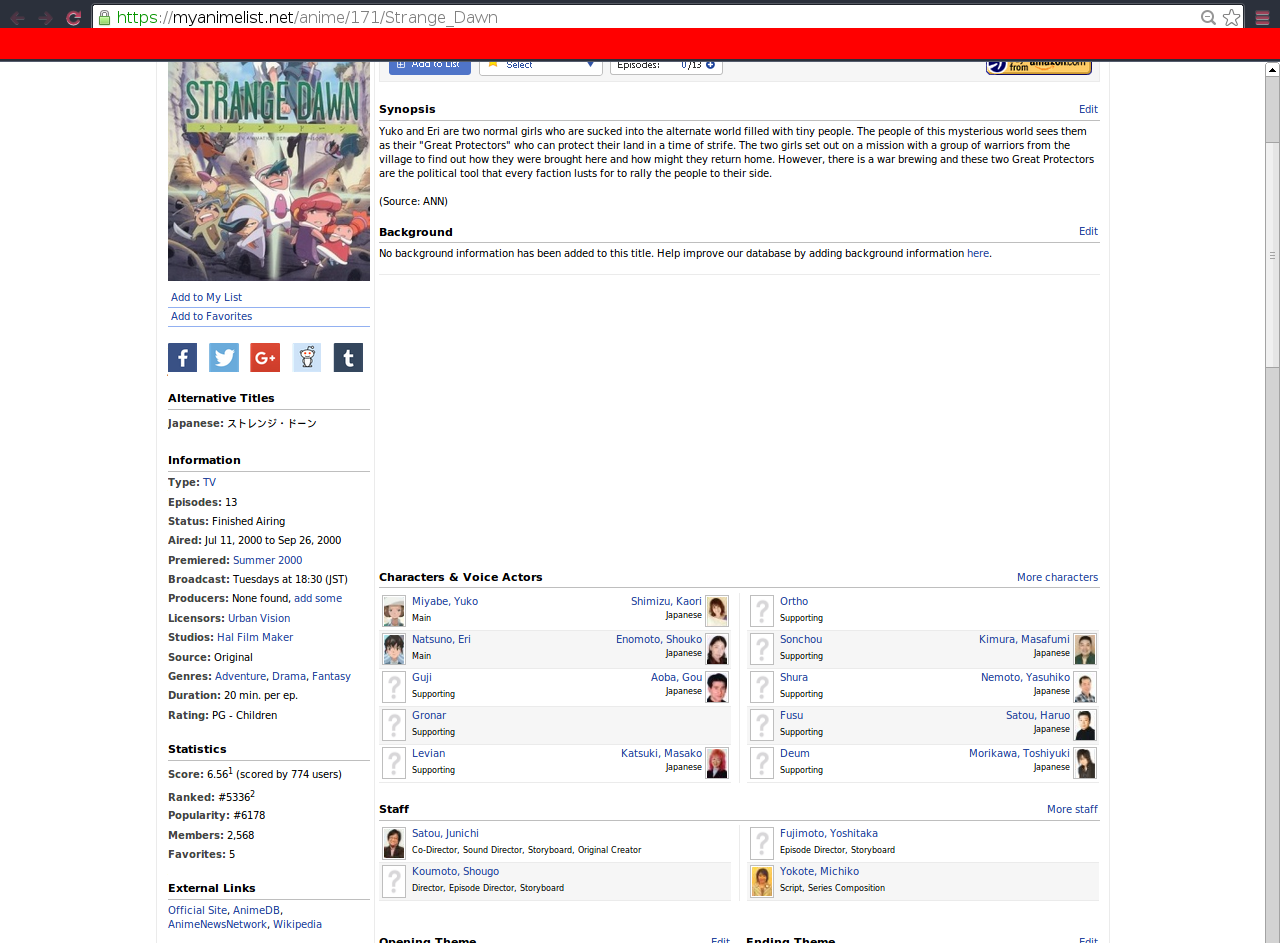The image size is (1280, 943).
Task: Increment watched episodes plus icon
Action: (x=710, y=65)
